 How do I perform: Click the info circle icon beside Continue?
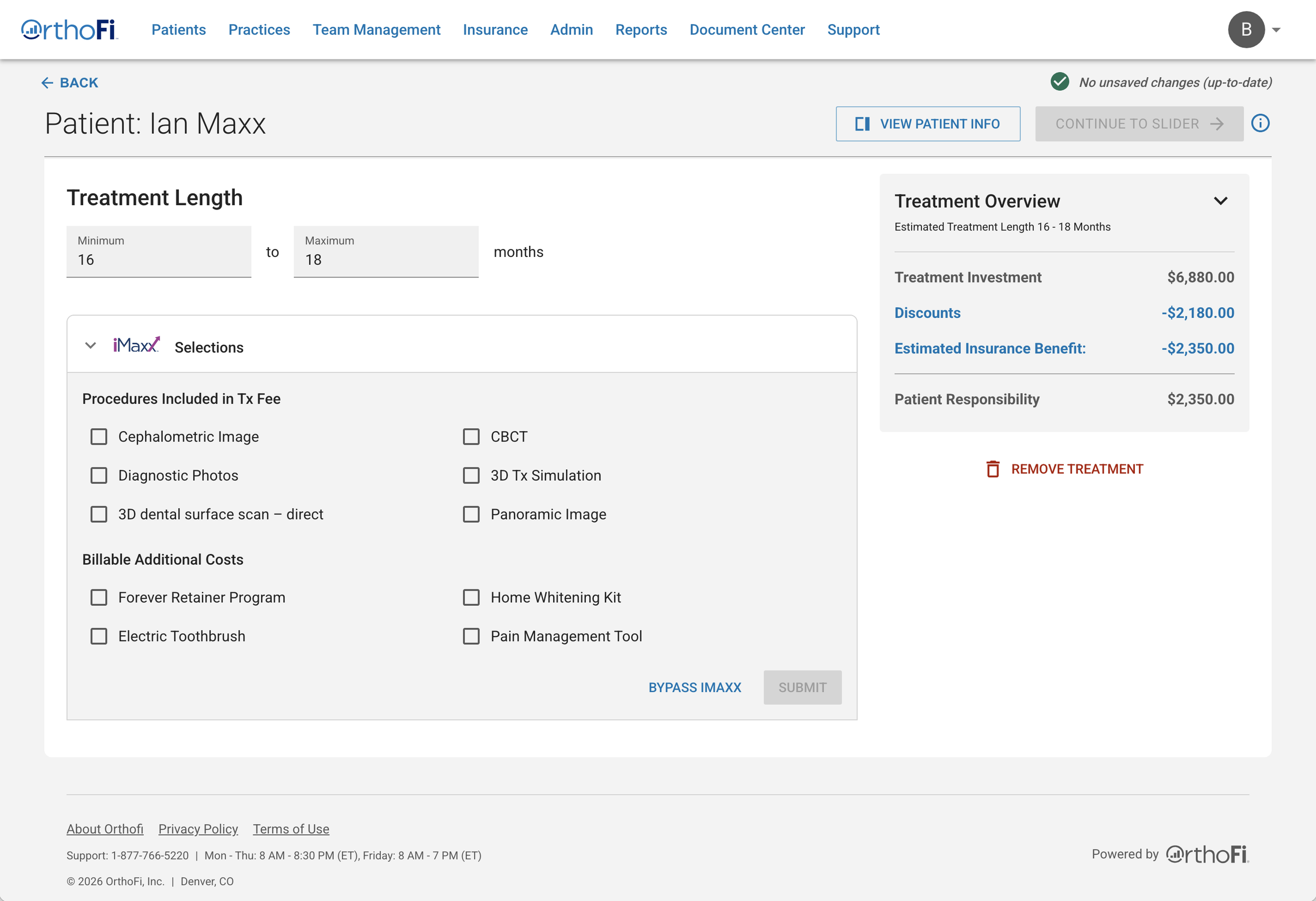1260,123
